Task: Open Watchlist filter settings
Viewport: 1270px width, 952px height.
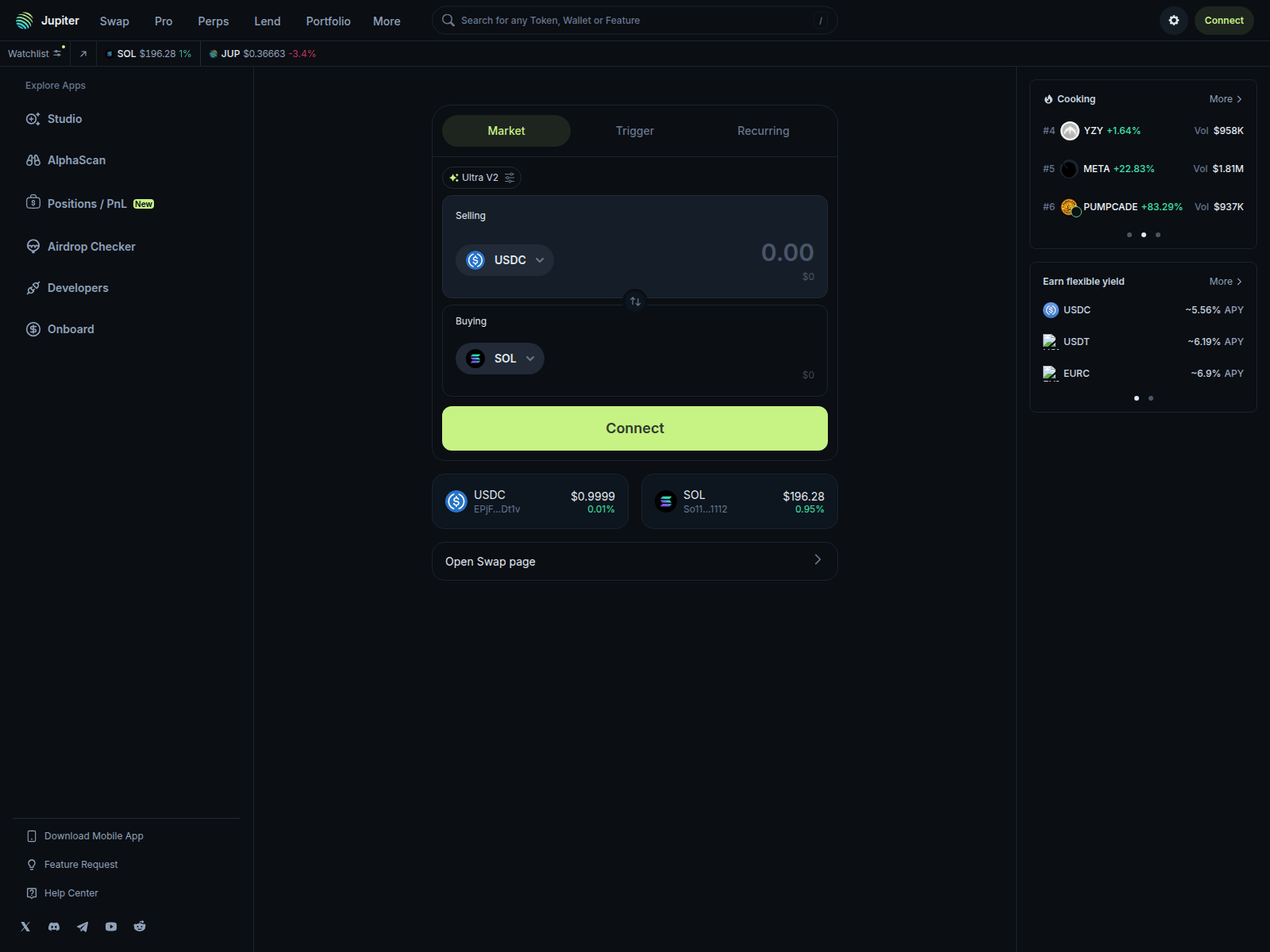Action: pos(56,52)
